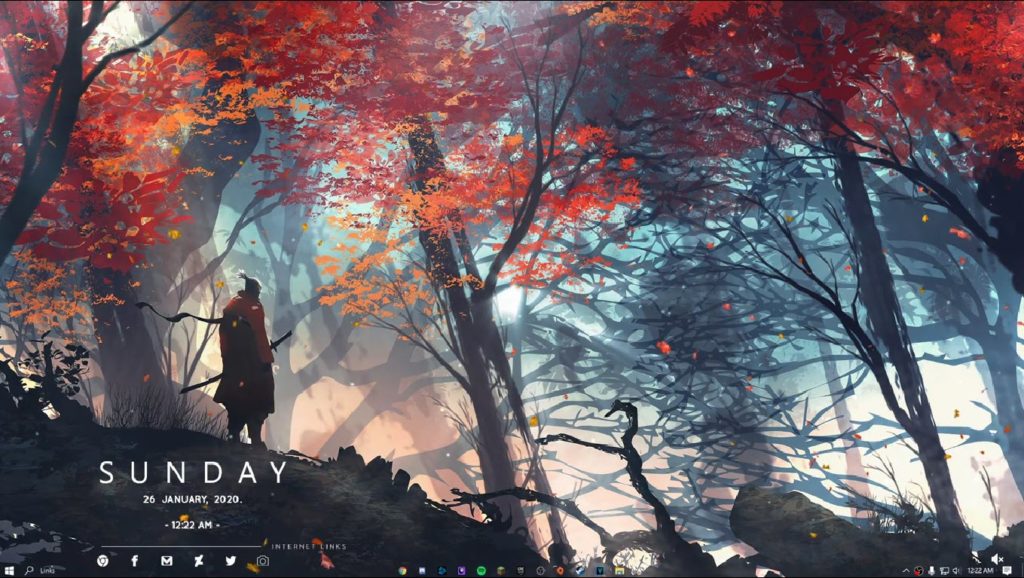Screen dimensions: 1024x578
Task: Click the clock showing 12:22 AM
Action: click(980, 570)
